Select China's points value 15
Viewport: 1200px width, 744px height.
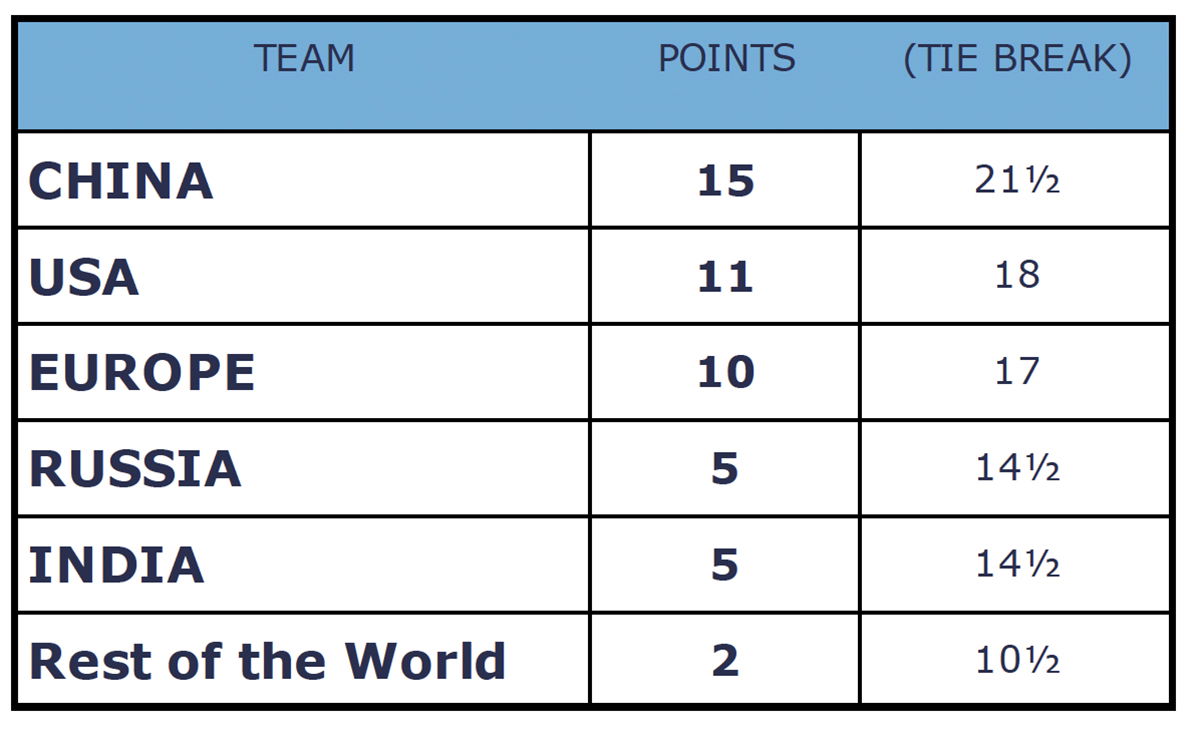(x=725, y=181)
